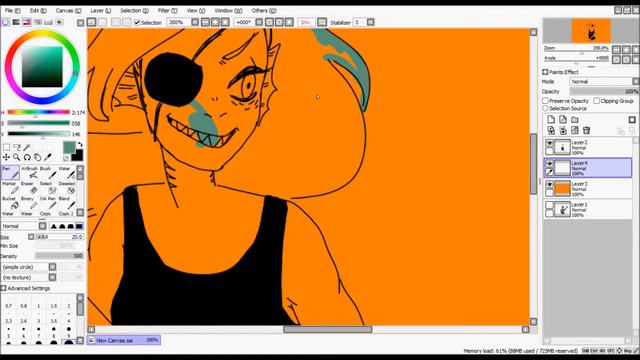Activate the hand pan tool
Screen dimensions: 640x360
click(38, 157)
